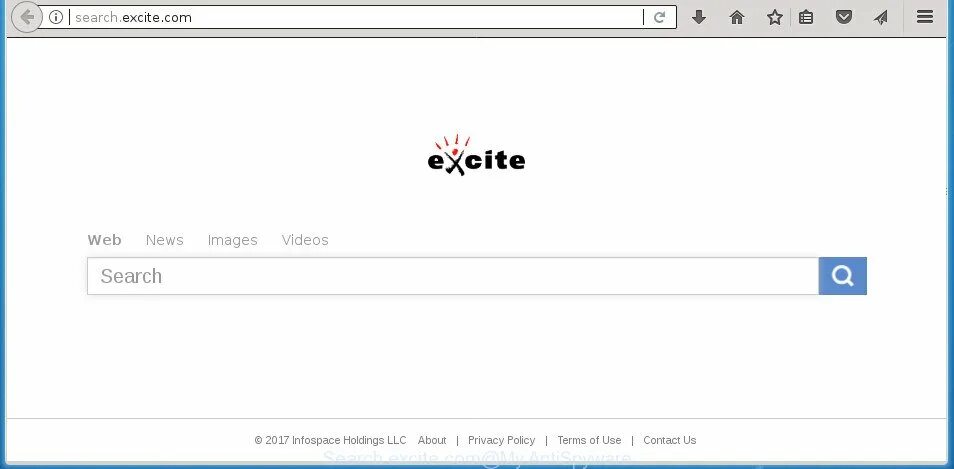The image size is (954, 469).
Task: Open the About footer link
Action: (432, 440)
